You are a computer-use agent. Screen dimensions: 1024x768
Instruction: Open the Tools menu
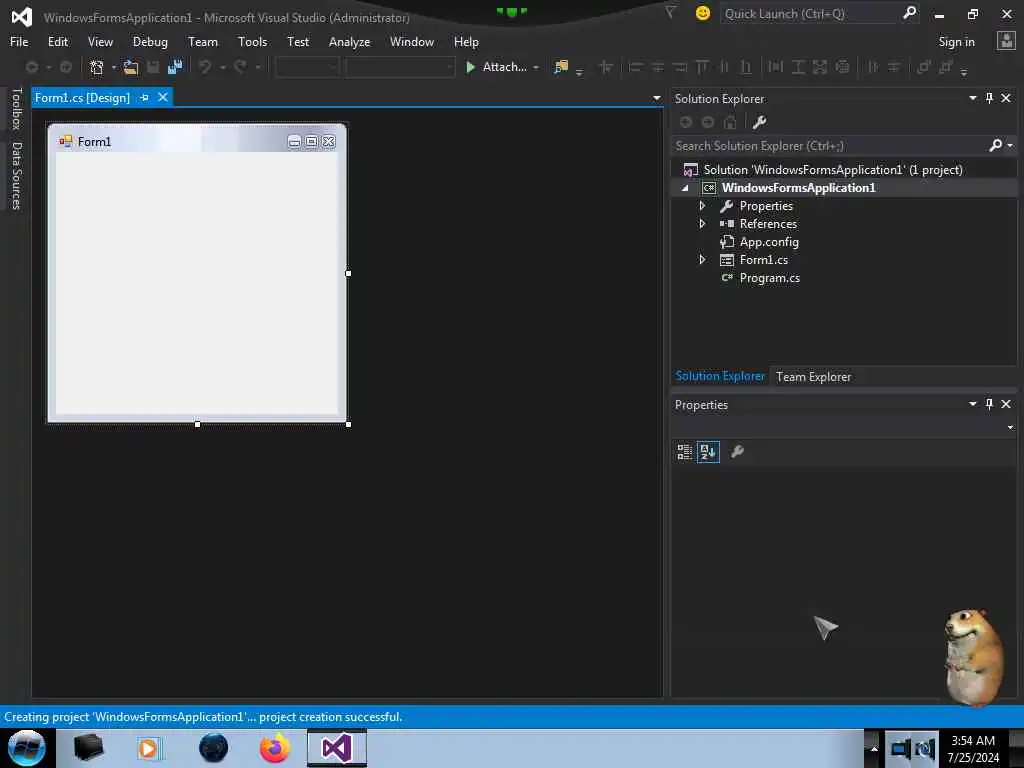252,42
